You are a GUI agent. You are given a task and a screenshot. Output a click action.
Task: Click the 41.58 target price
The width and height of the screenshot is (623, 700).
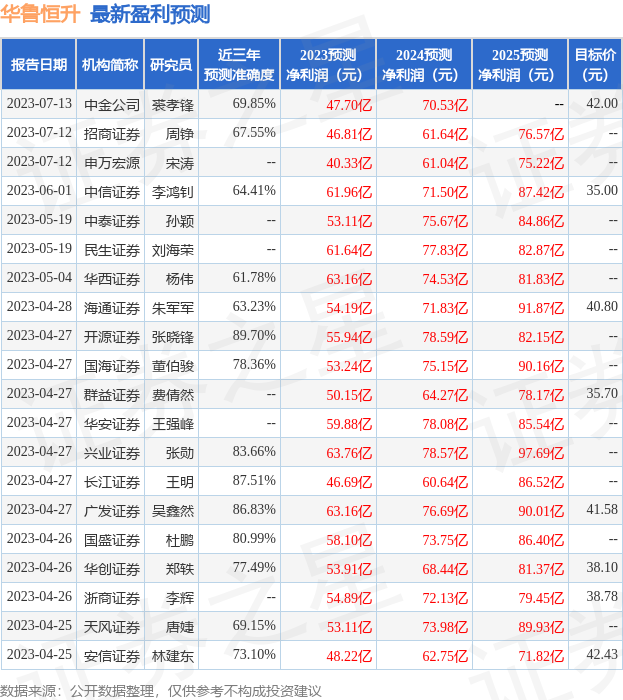tap(602, 510)
